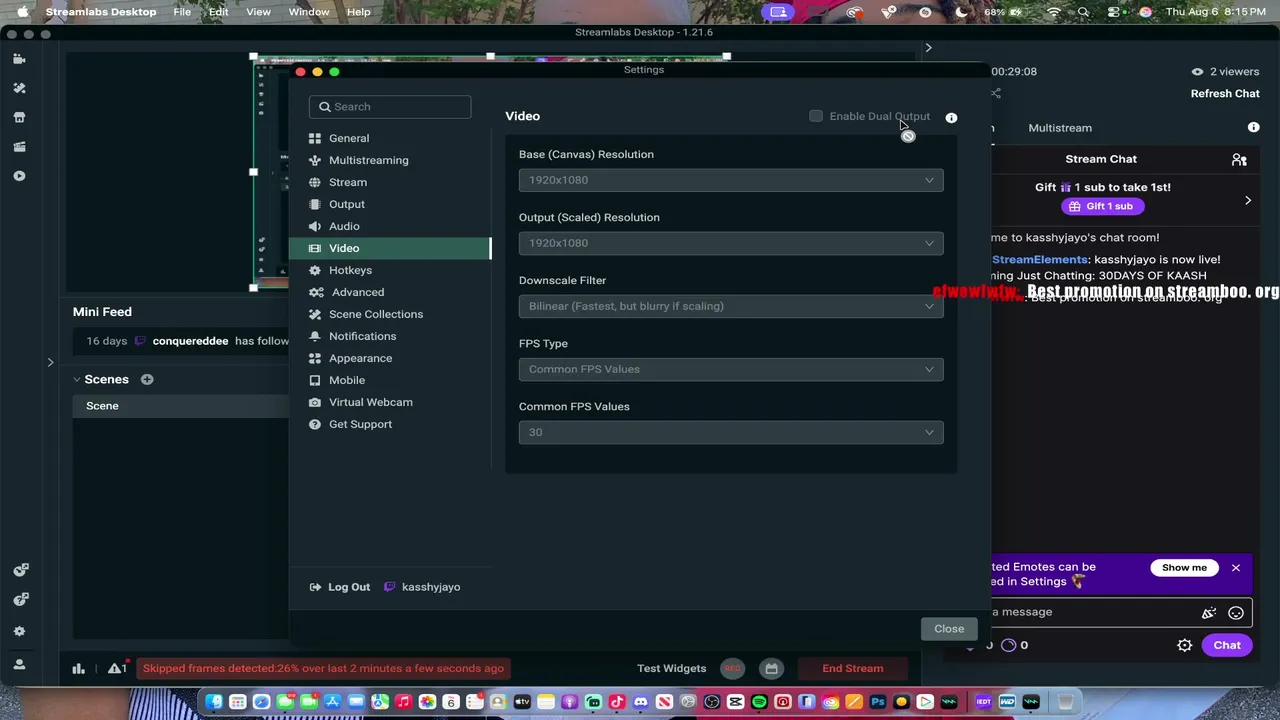Image resolution: width=1280 pixels, height=720 pixels.
Task: Open Control Center in menu bar
Action: pos(1114,12)
